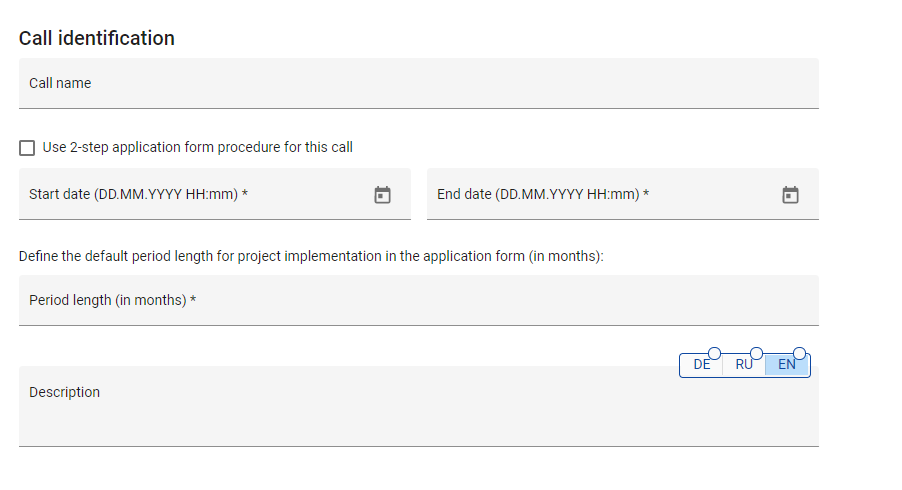Click the 'Call name' placeholder label
This screenshot has width=902, height=490.
60,84
